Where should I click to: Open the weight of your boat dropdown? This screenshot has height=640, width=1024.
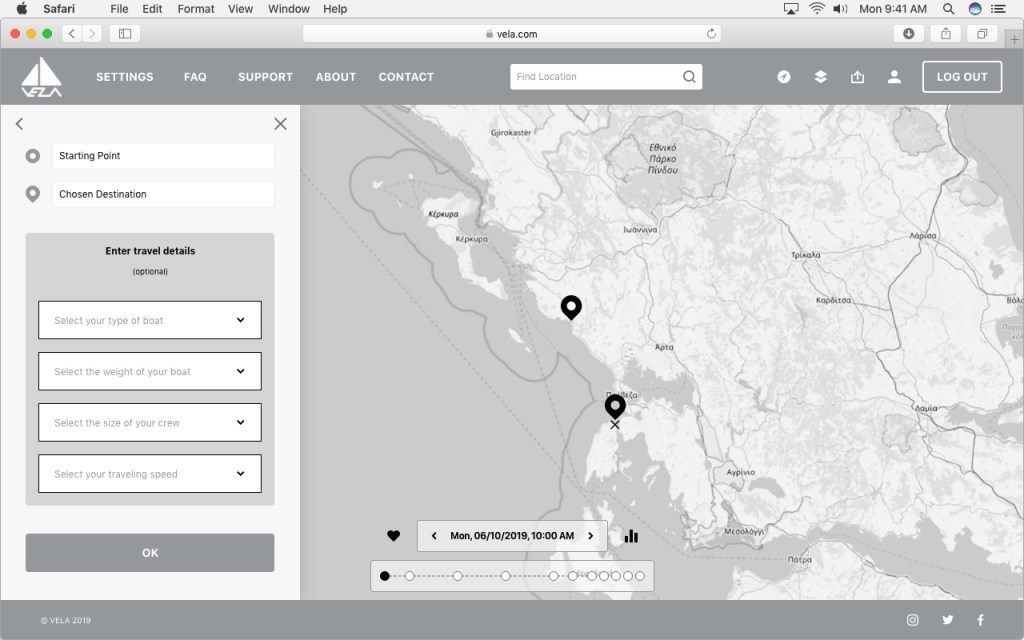tap(150, 371)
